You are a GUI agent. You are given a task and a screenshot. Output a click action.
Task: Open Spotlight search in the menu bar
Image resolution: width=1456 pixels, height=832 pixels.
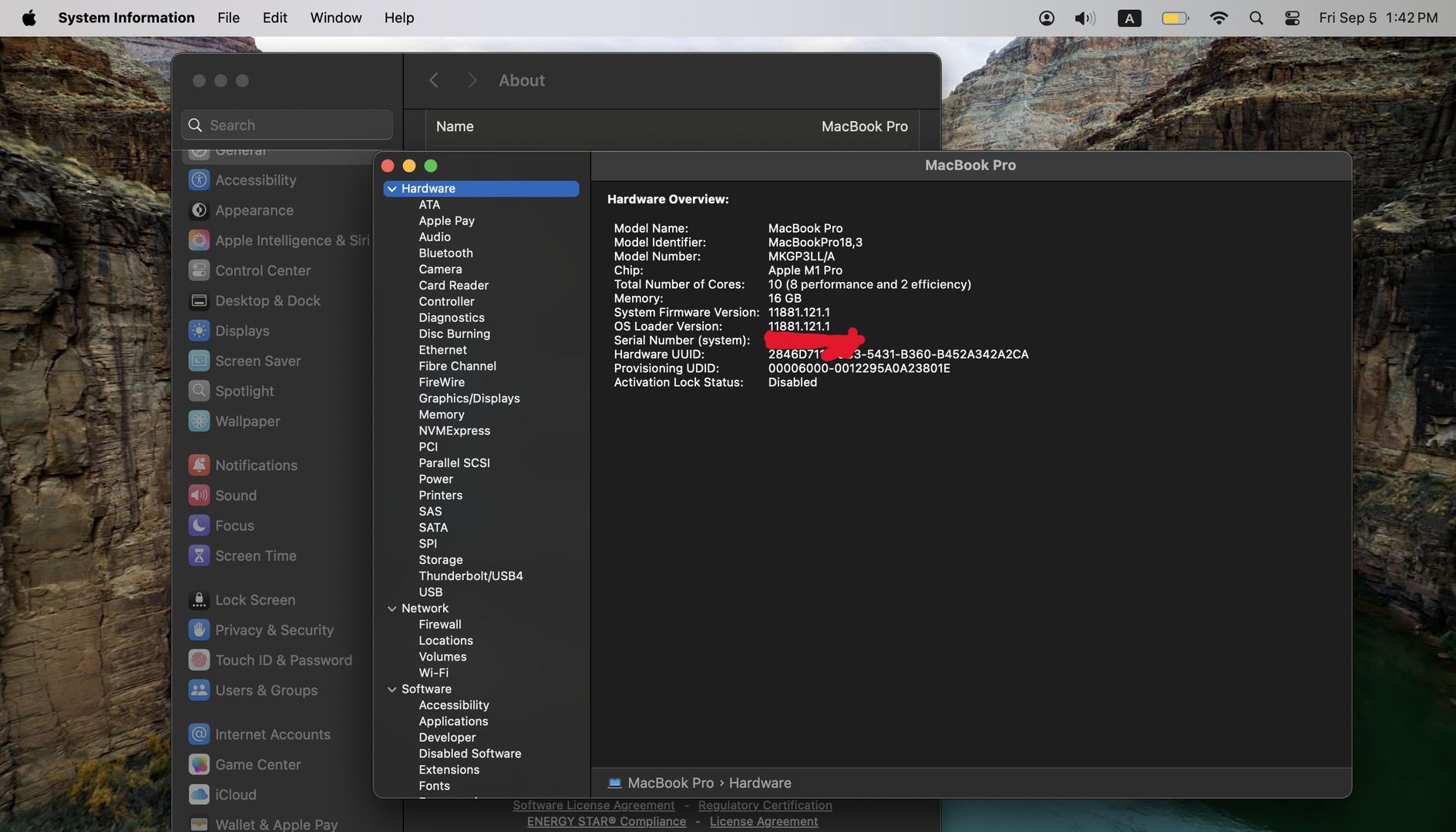coord(1256,18)
